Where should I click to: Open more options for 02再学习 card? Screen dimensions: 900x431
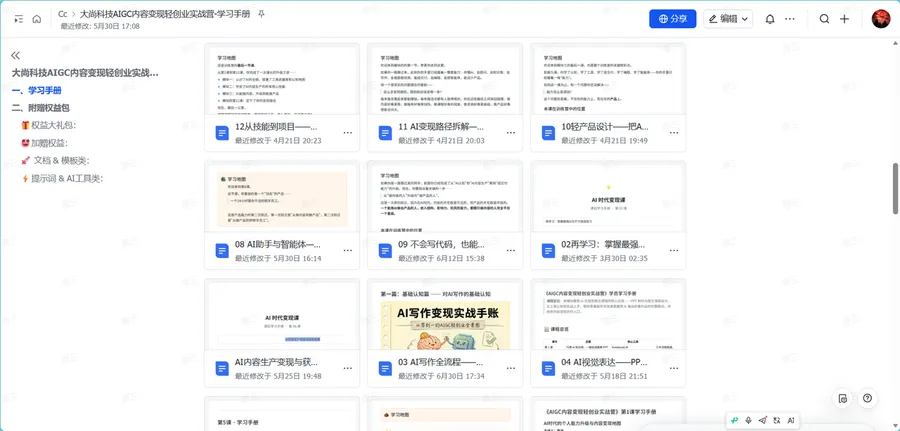674,250
